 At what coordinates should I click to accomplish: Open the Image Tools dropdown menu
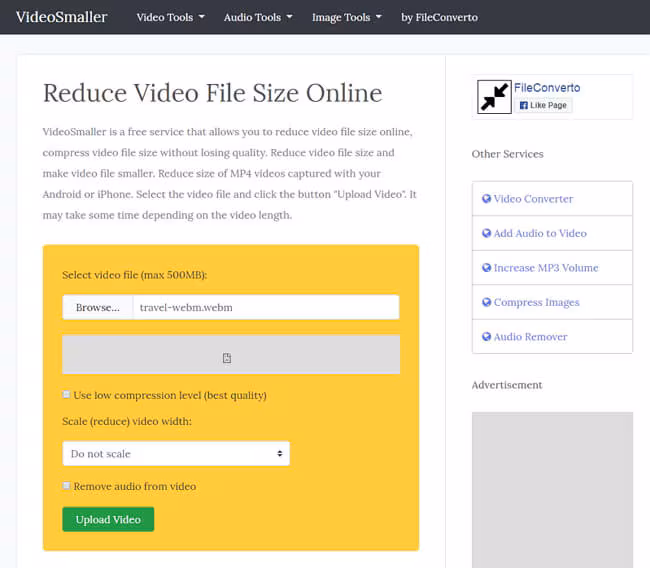[347, 17]
